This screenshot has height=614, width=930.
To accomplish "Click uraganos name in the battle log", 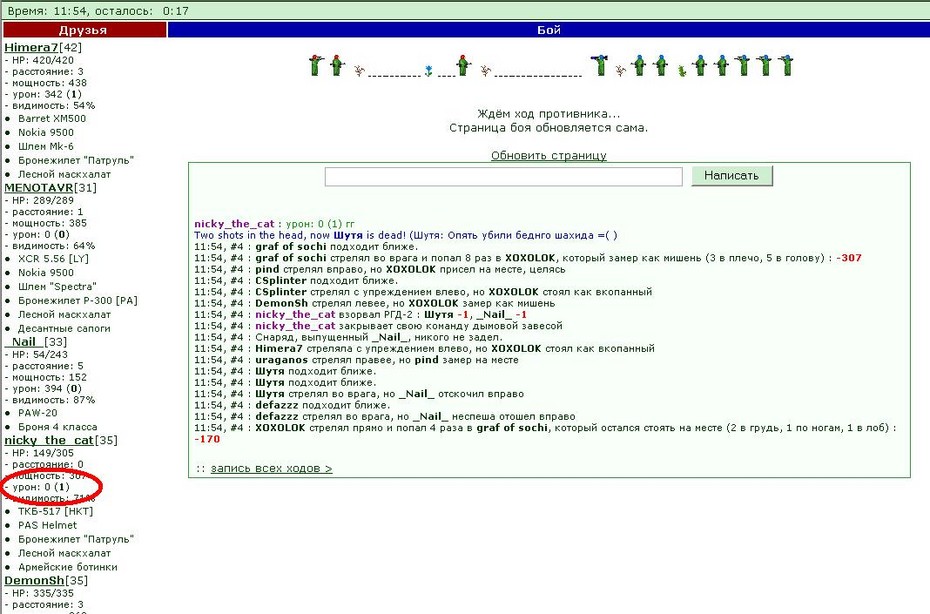I will pyautogui.click(x=281, y=360).
